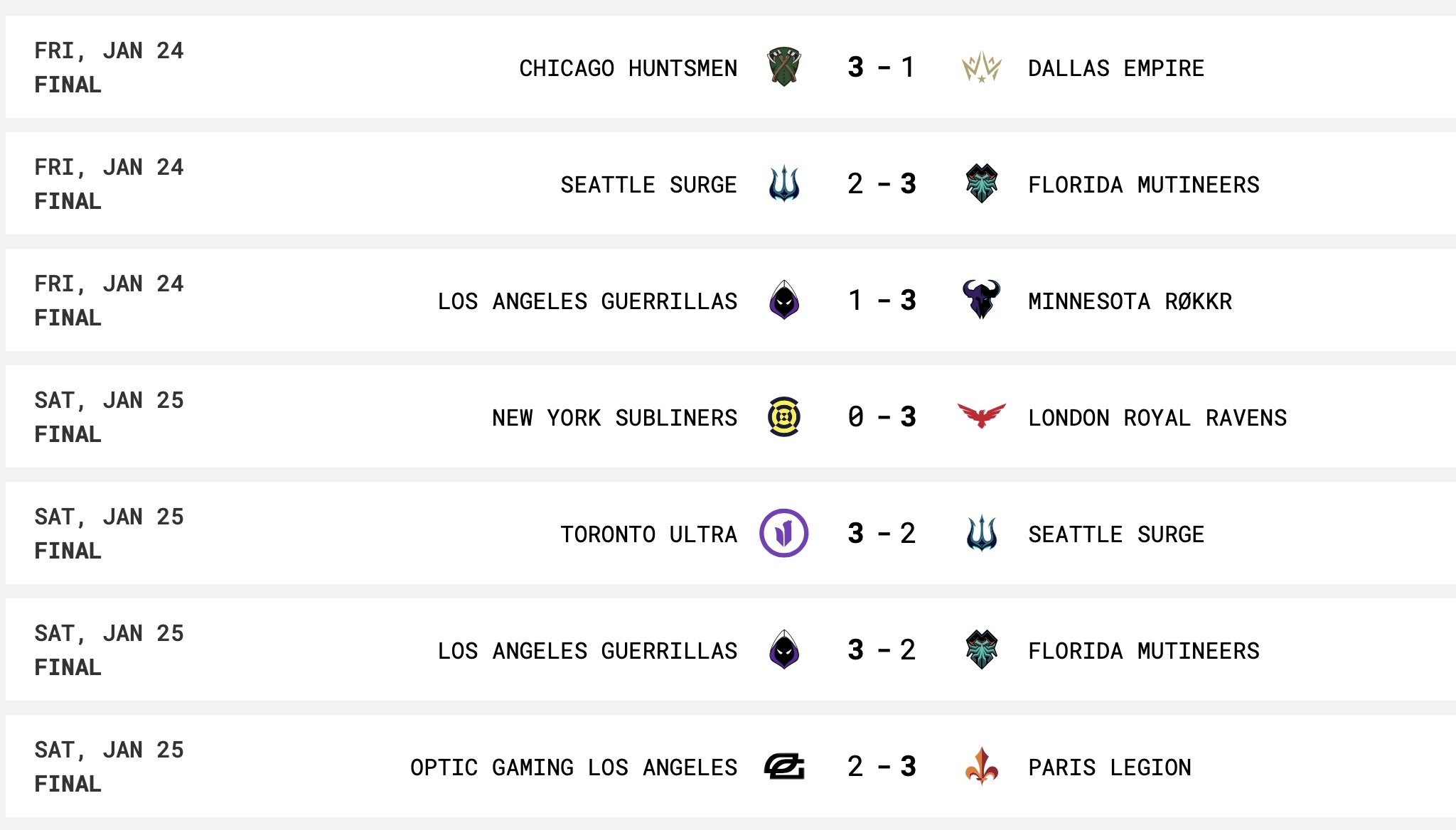Click LA Guerrillas logo in Minnesota RØKKR match
1456x830 pixels.
(784, 300)
